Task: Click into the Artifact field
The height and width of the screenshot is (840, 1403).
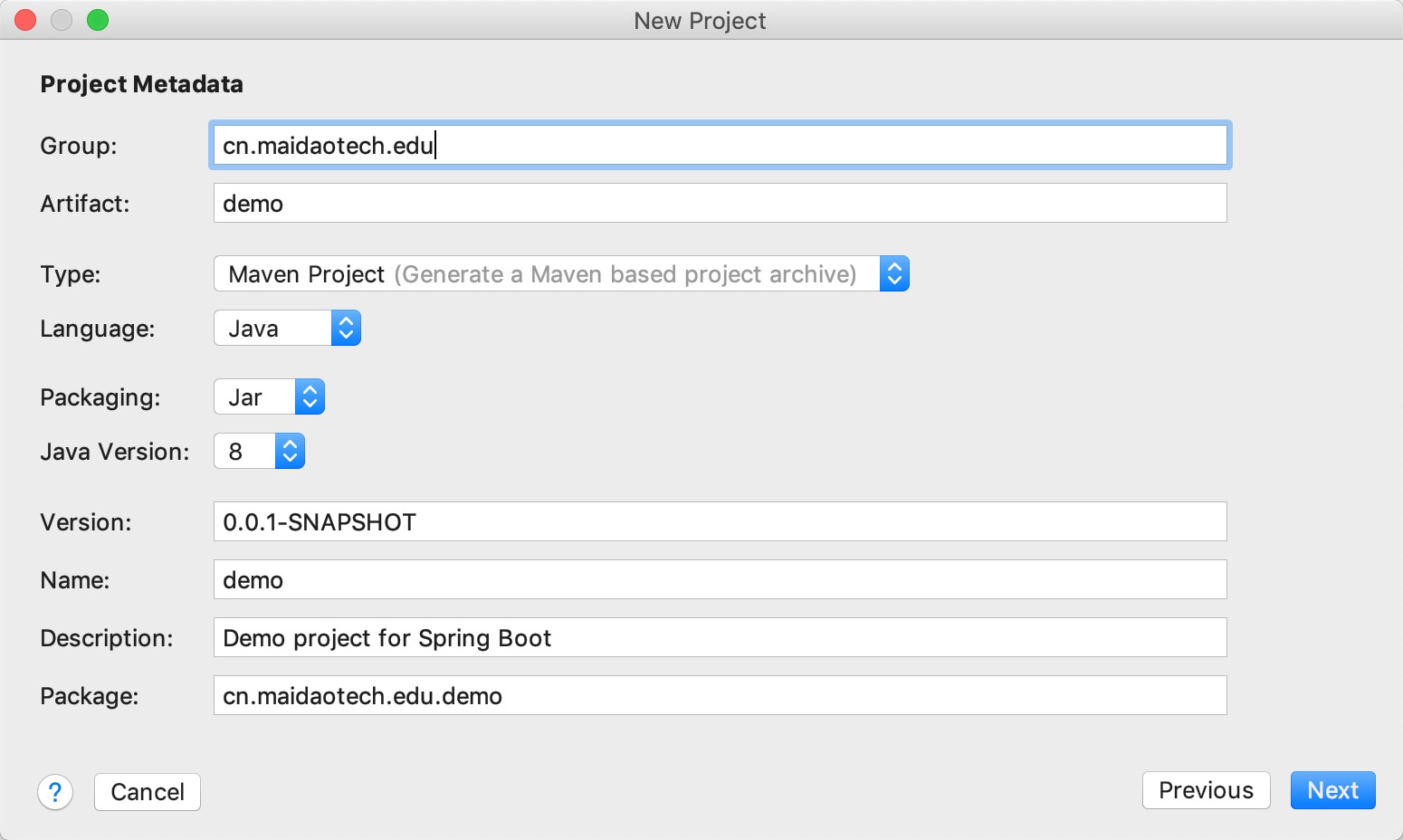Action: tap(720, 203)
